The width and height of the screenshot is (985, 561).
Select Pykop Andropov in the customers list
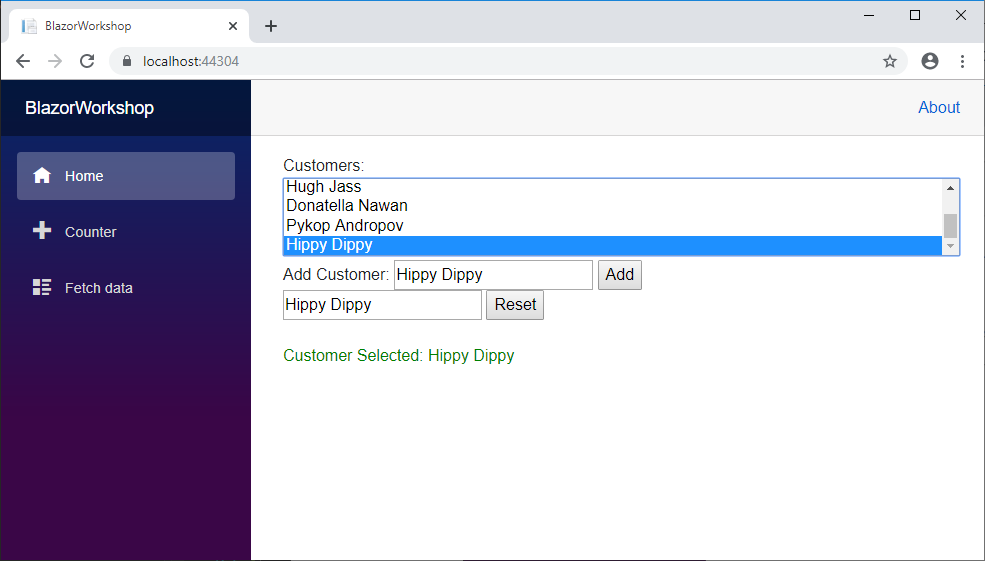click(612, 225)
